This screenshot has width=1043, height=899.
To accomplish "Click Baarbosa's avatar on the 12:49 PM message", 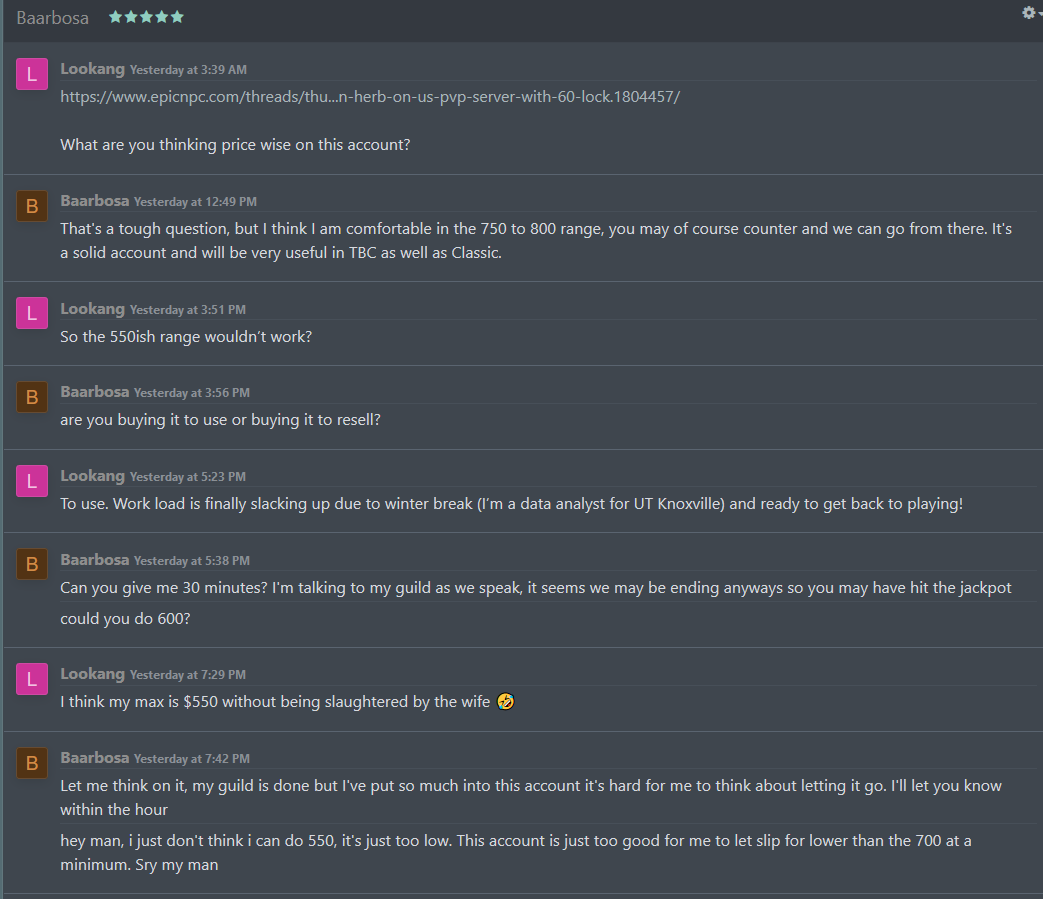I will tap(32, 205).
